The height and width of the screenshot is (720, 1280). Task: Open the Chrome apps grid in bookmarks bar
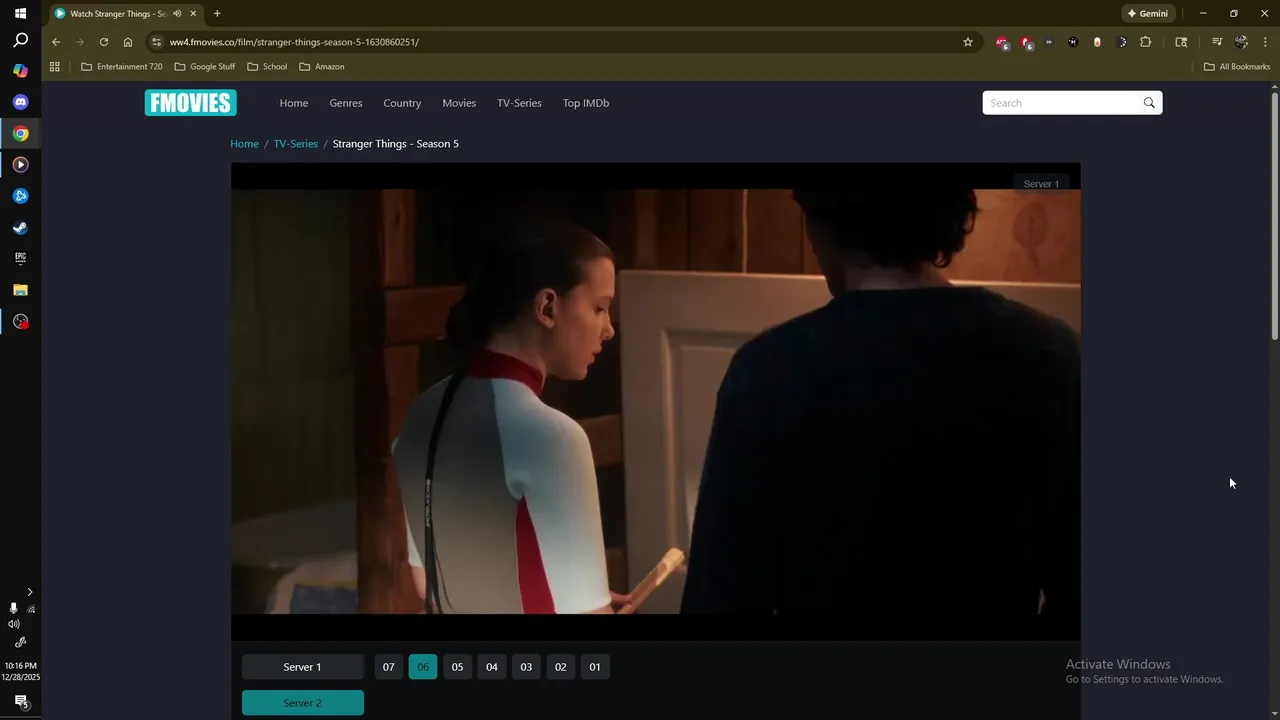(x=55, y=67)
